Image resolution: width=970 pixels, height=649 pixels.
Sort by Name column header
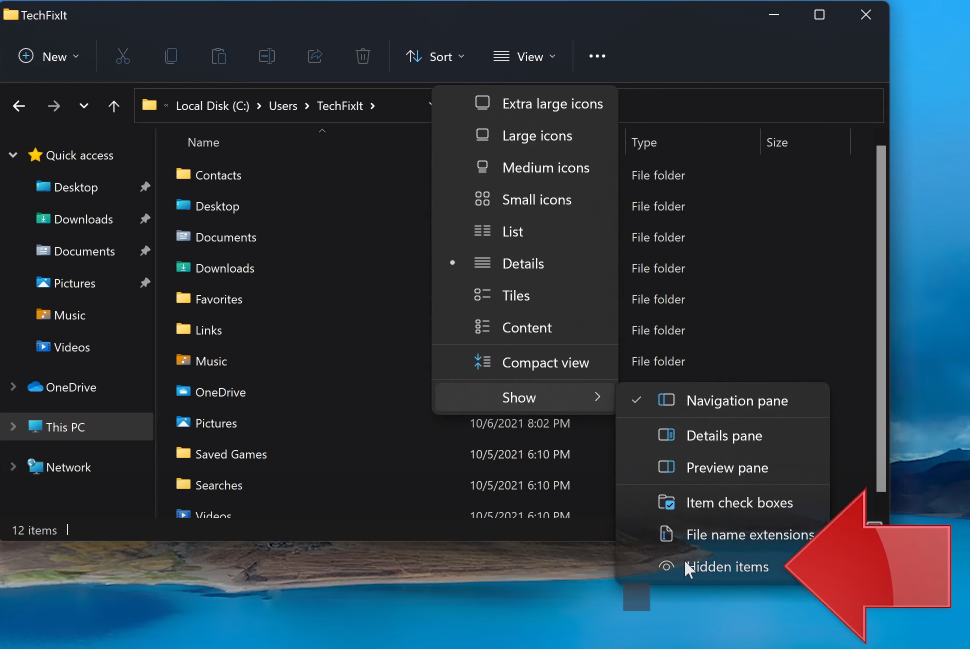204,142
